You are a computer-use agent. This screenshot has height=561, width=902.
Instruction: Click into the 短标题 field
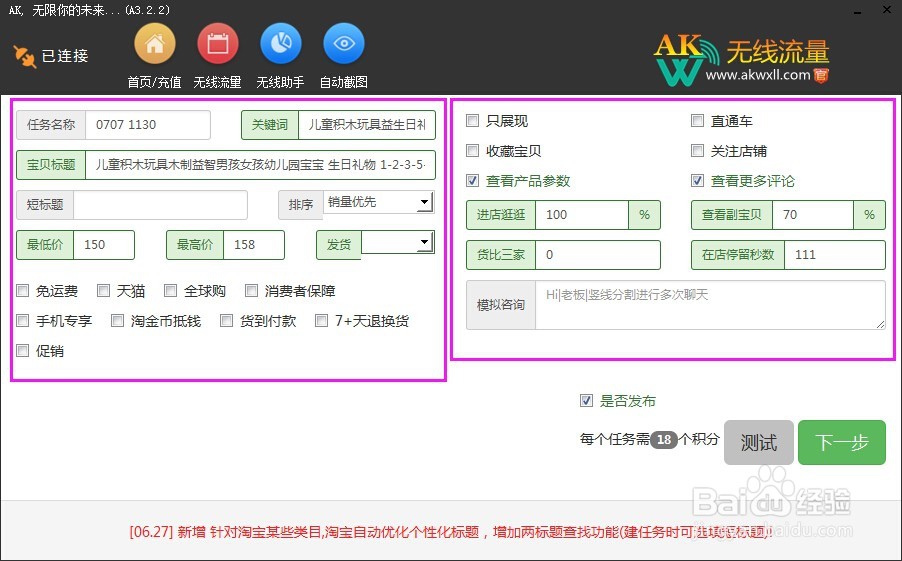[x=160, y=205]
